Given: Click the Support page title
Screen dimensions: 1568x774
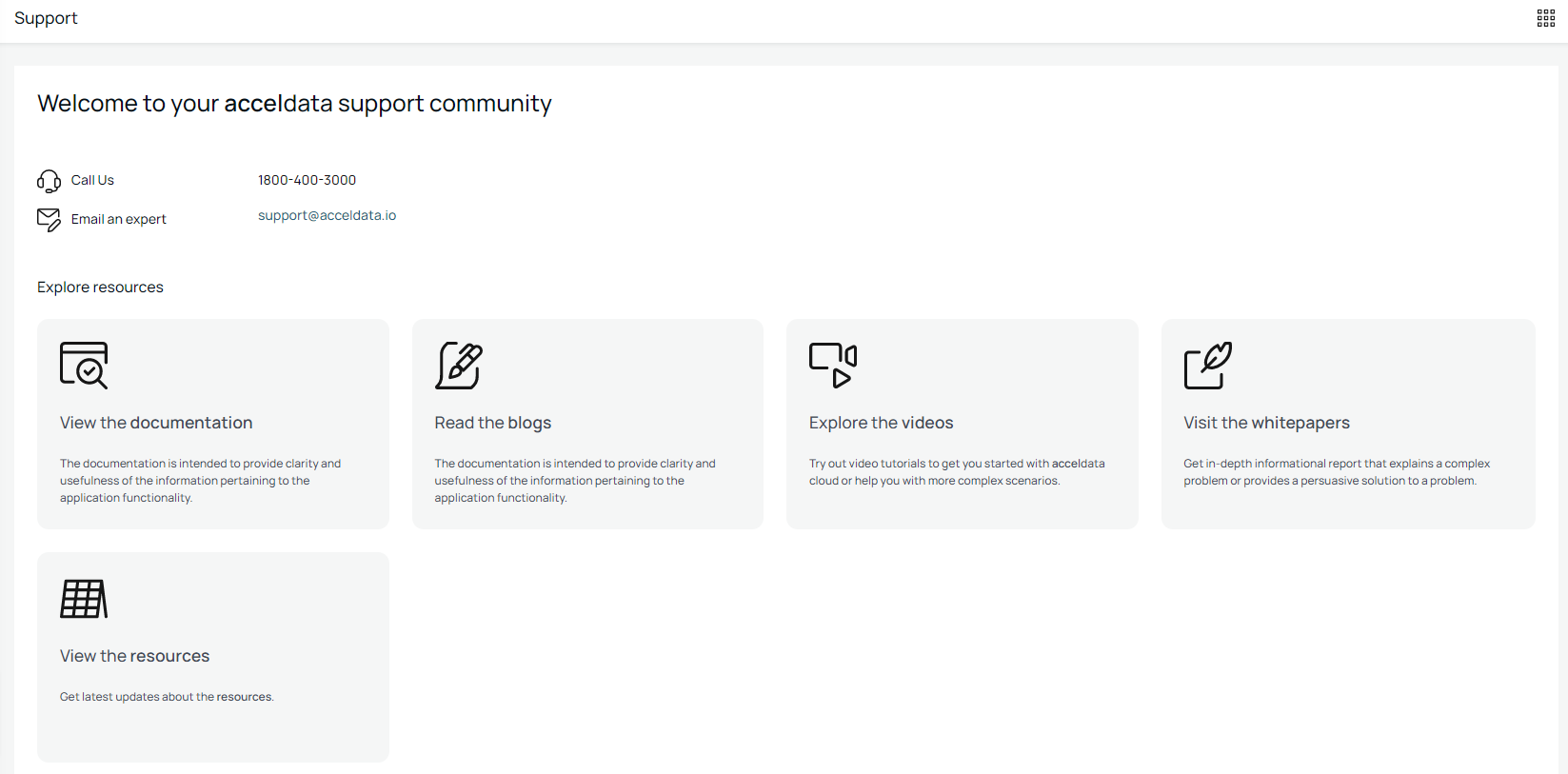Looking at the screenshot, I should (x=46, y=18).
